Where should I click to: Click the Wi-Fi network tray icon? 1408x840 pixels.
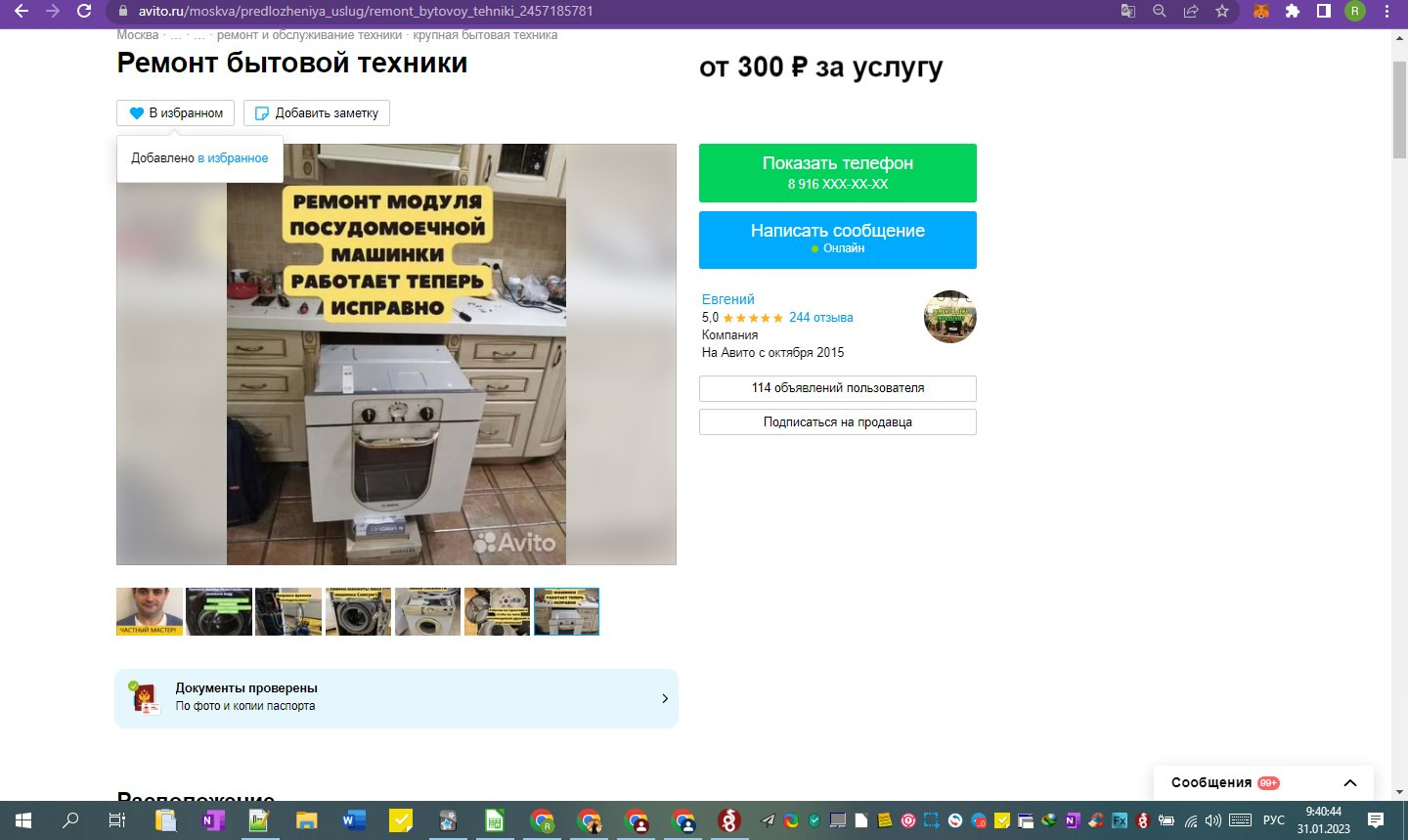(x=1191, y=820)
